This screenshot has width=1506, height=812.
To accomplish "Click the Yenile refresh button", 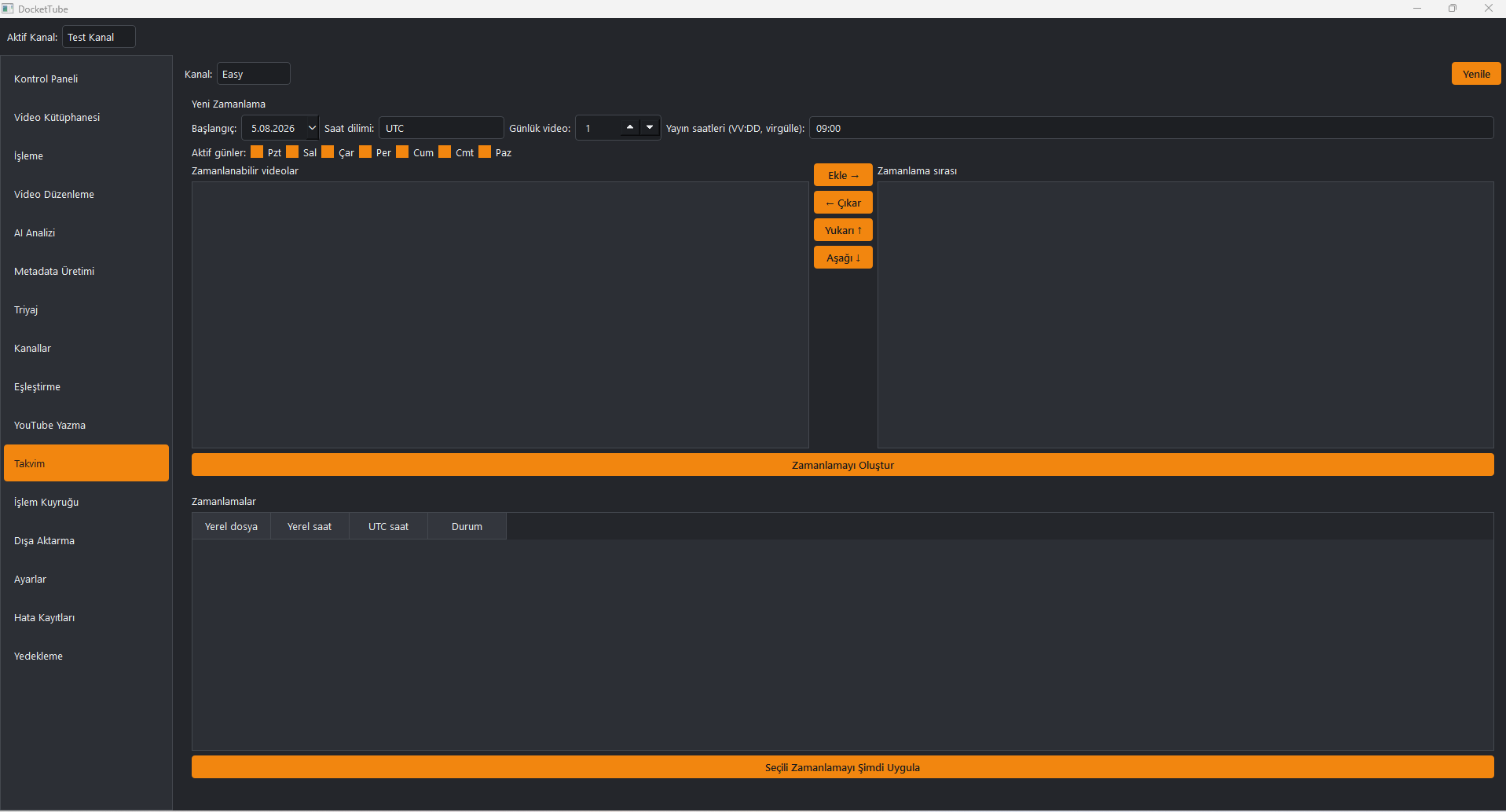I will pyautogui.click(x=1476, y=74).
